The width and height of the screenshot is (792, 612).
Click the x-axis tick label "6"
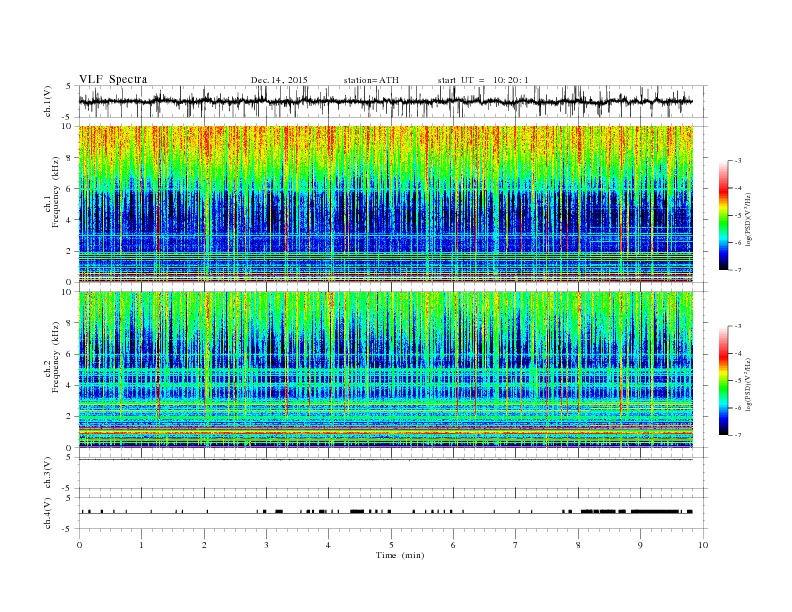click(x=454, y=545)
